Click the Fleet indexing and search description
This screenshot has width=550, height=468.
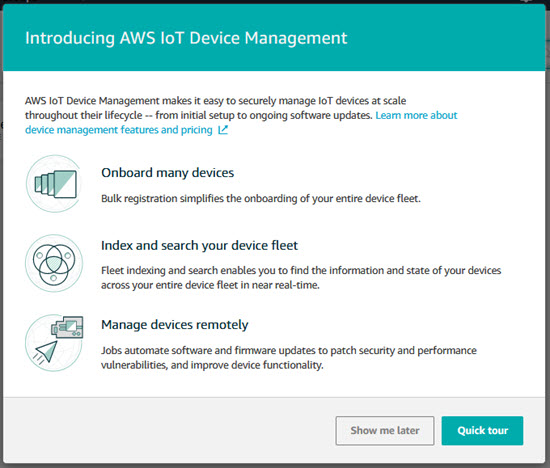coord(301,278)
